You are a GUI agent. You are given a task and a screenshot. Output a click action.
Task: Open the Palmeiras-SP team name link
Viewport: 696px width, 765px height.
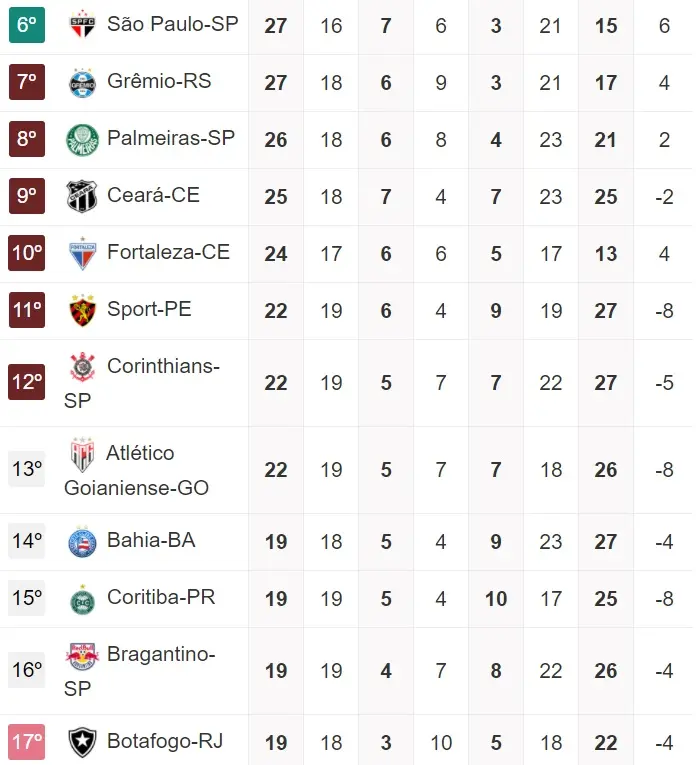pos(170,138)
